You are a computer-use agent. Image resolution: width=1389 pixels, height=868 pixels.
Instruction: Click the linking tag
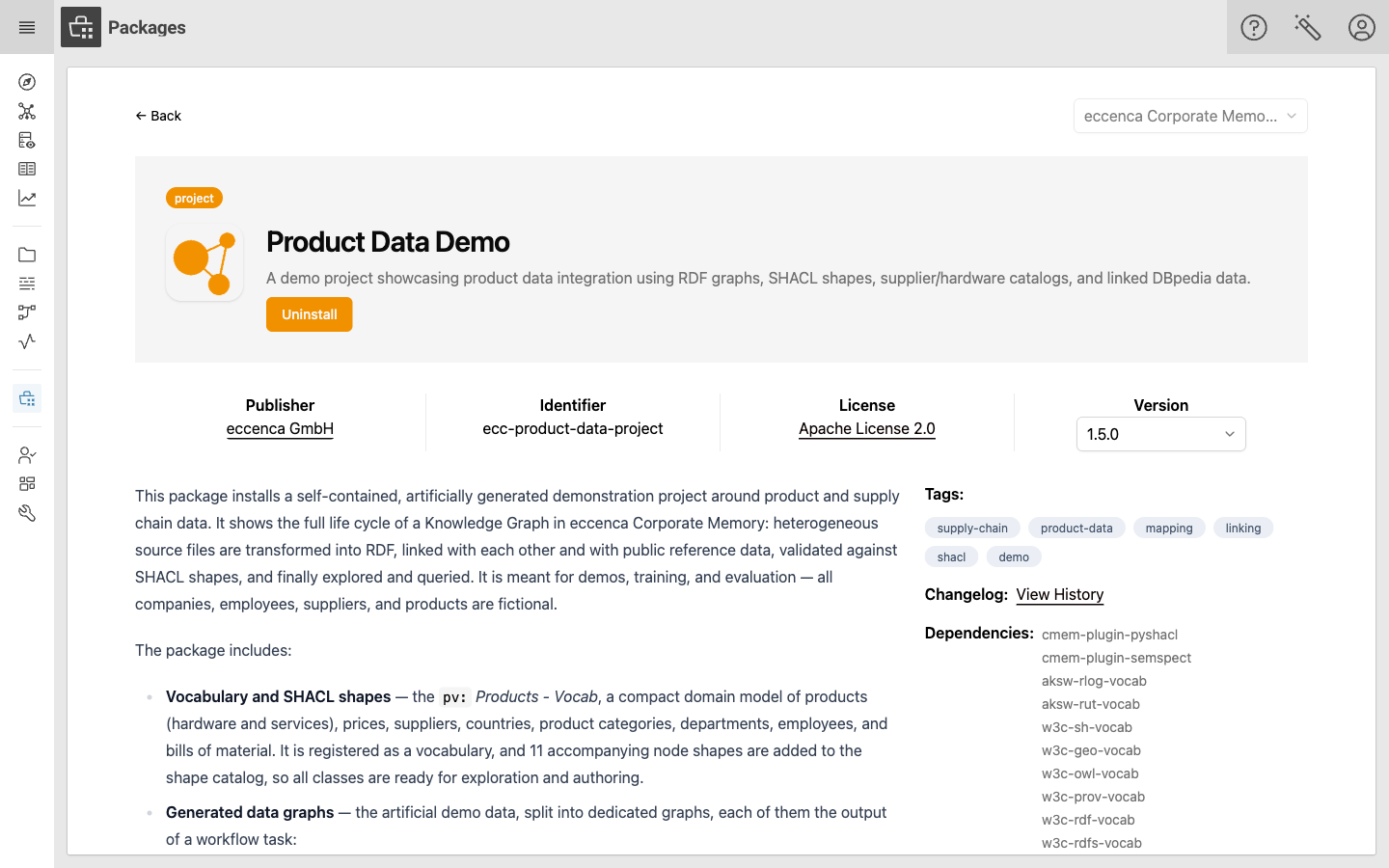1243,528
